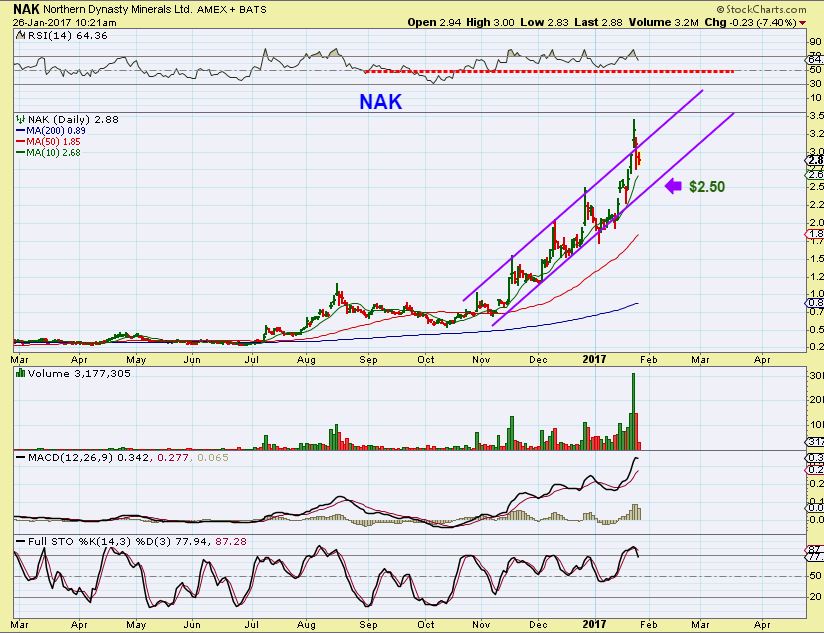Click the RSI(14) line icon in legend
The image size is (824, 634).
(x=20, y=35)
